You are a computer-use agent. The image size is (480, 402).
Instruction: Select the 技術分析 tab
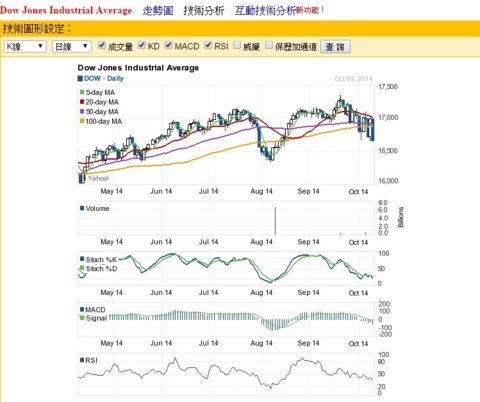click(x=204, y=11)
